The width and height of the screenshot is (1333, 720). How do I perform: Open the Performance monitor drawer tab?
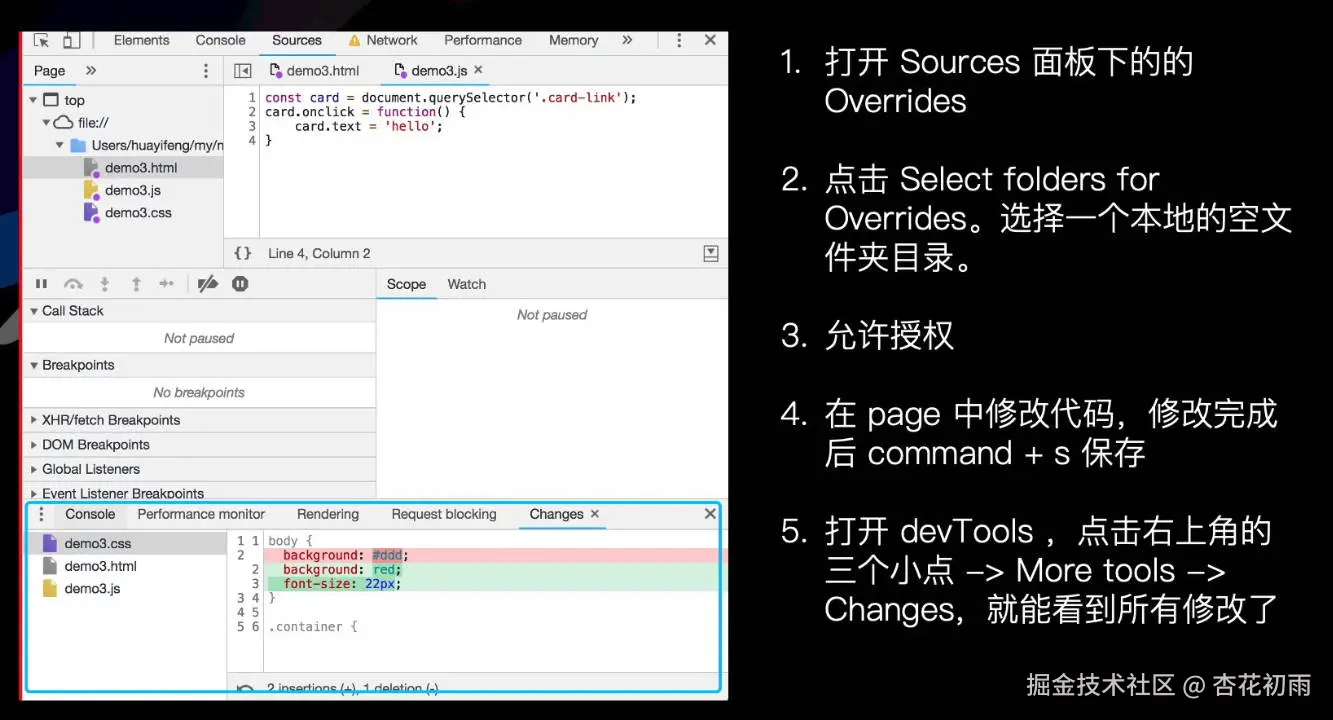[x=201, y=515]
